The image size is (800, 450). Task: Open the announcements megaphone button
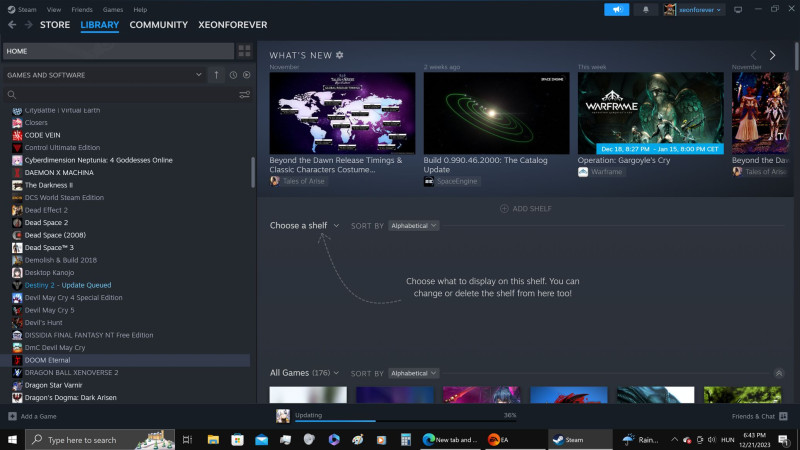[x=616, y=10]
